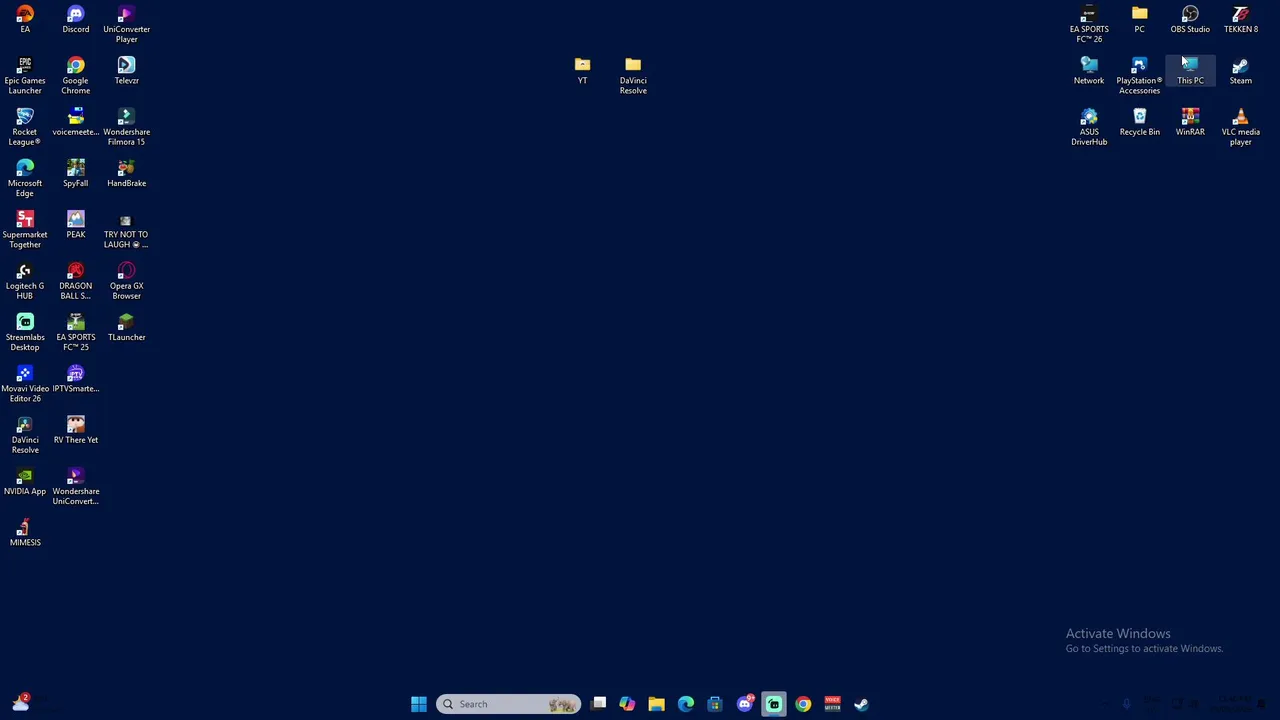The height and width of the screenshot is (720, 1280).
Task: Select the Wondershare Filmora 15 icon
Action: (126, 127)
